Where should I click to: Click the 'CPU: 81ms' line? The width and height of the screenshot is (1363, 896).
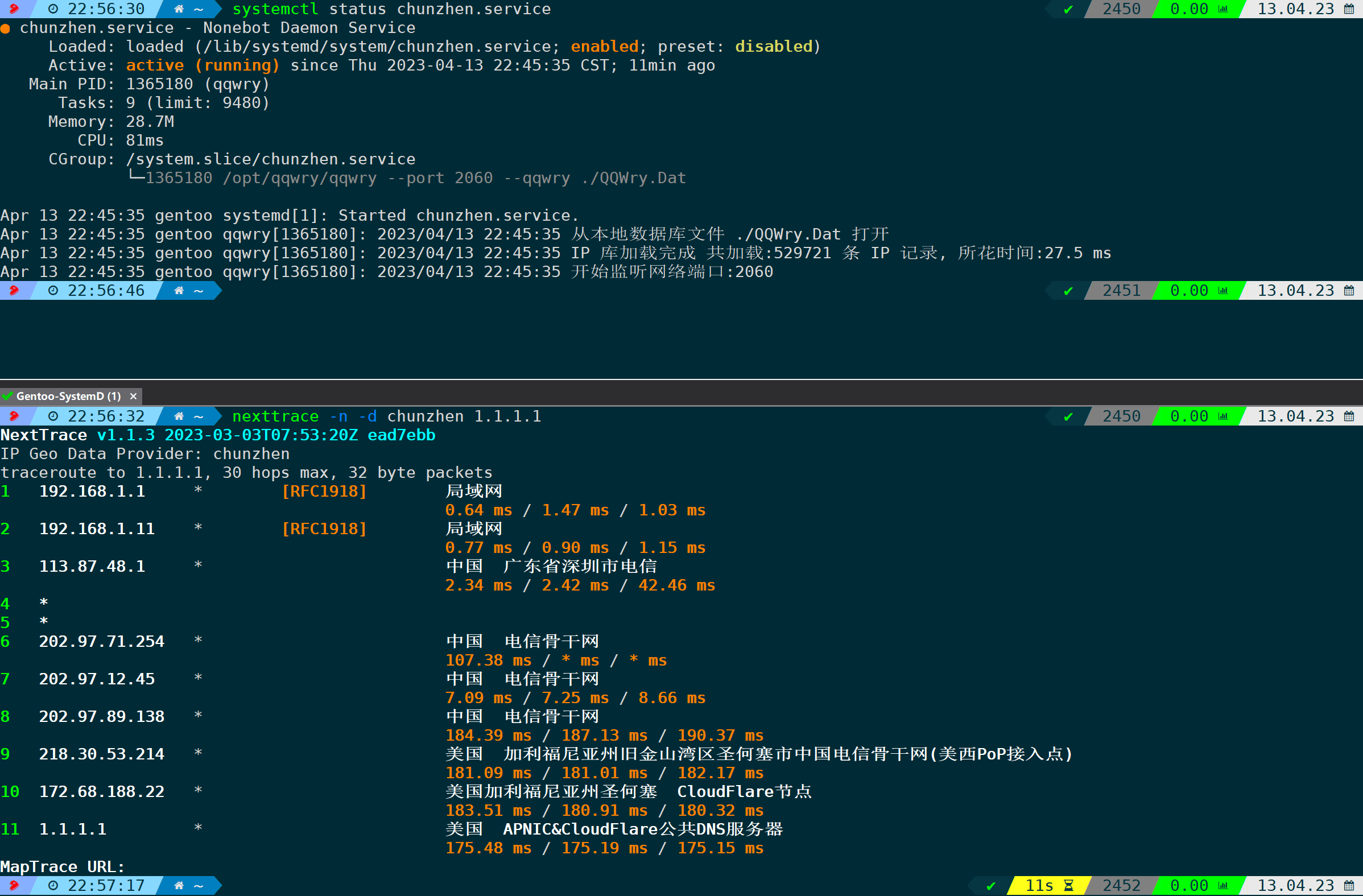point(121,141)
